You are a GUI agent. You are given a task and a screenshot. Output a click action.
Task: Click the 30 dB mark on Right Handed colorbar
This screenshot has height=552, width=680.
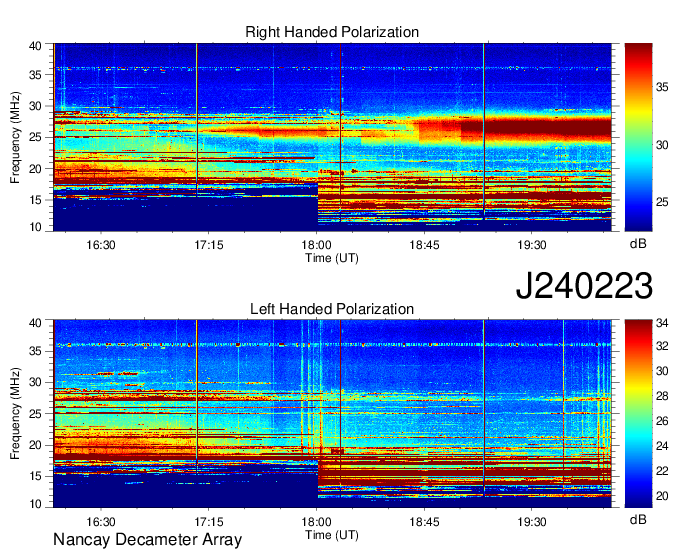tap(662, 145)
